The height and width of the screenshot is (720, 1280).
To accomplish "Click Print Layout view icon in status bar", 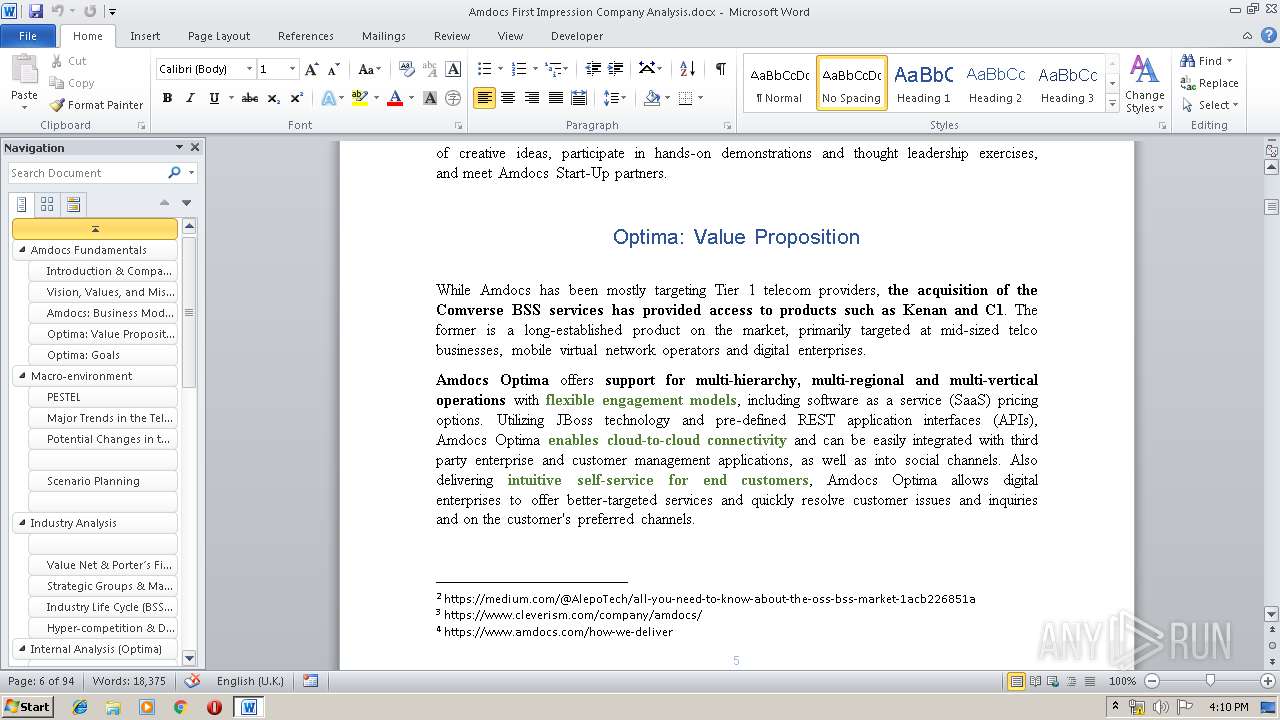I will coord(1016,681).
